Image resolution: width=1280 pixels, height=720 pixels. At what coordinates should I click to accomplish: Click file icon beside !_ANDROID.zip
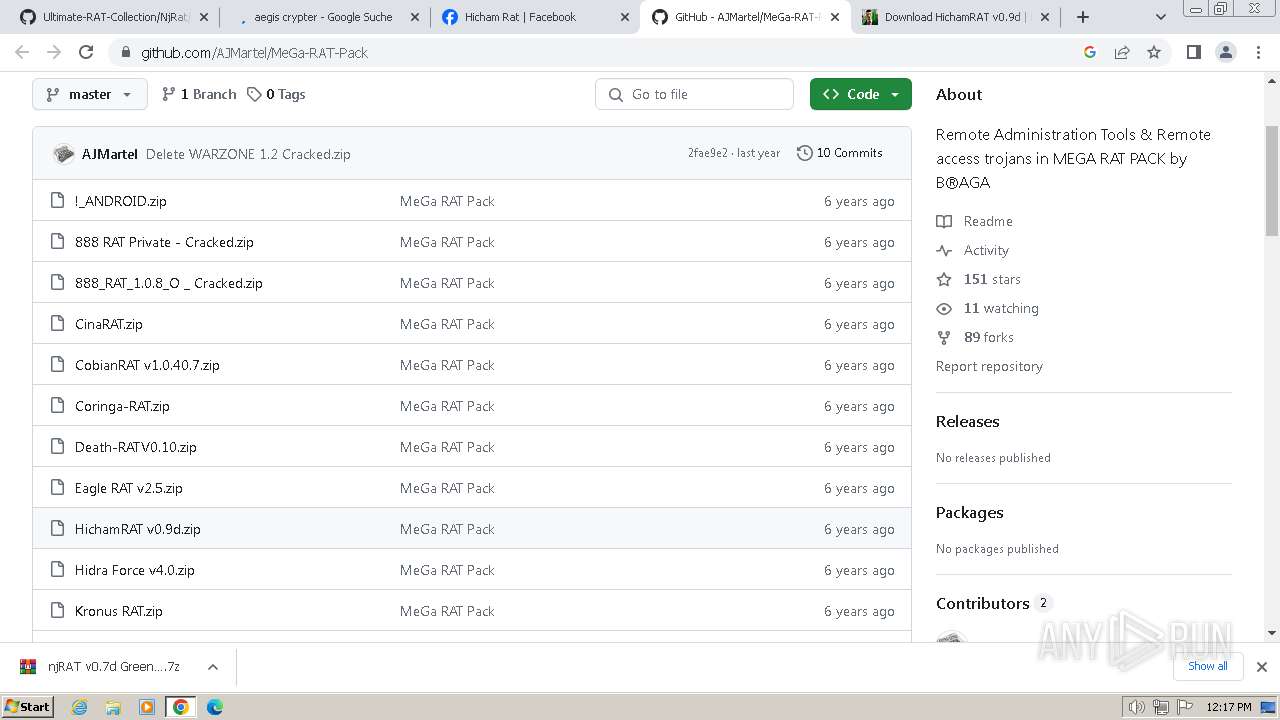tap(57, 201)
